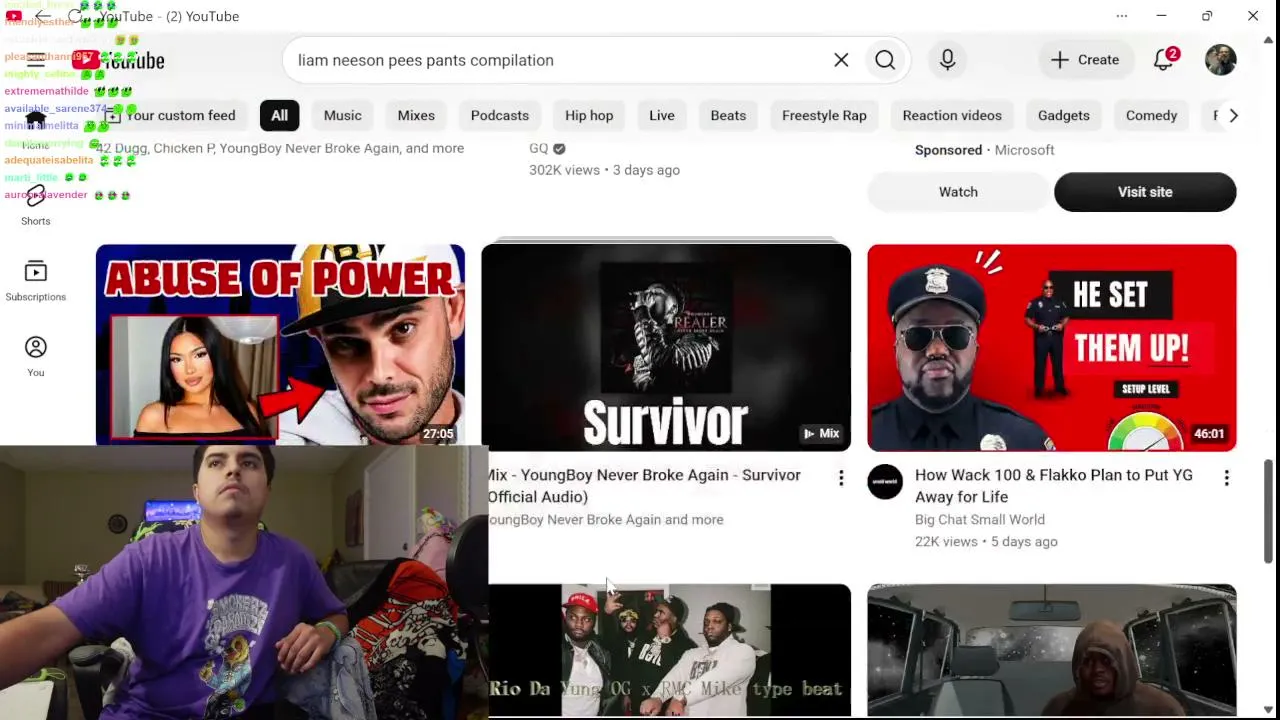The image size is (1280, 720).
Task: Open Shorts from the sidebar
Action: (36, 204)
